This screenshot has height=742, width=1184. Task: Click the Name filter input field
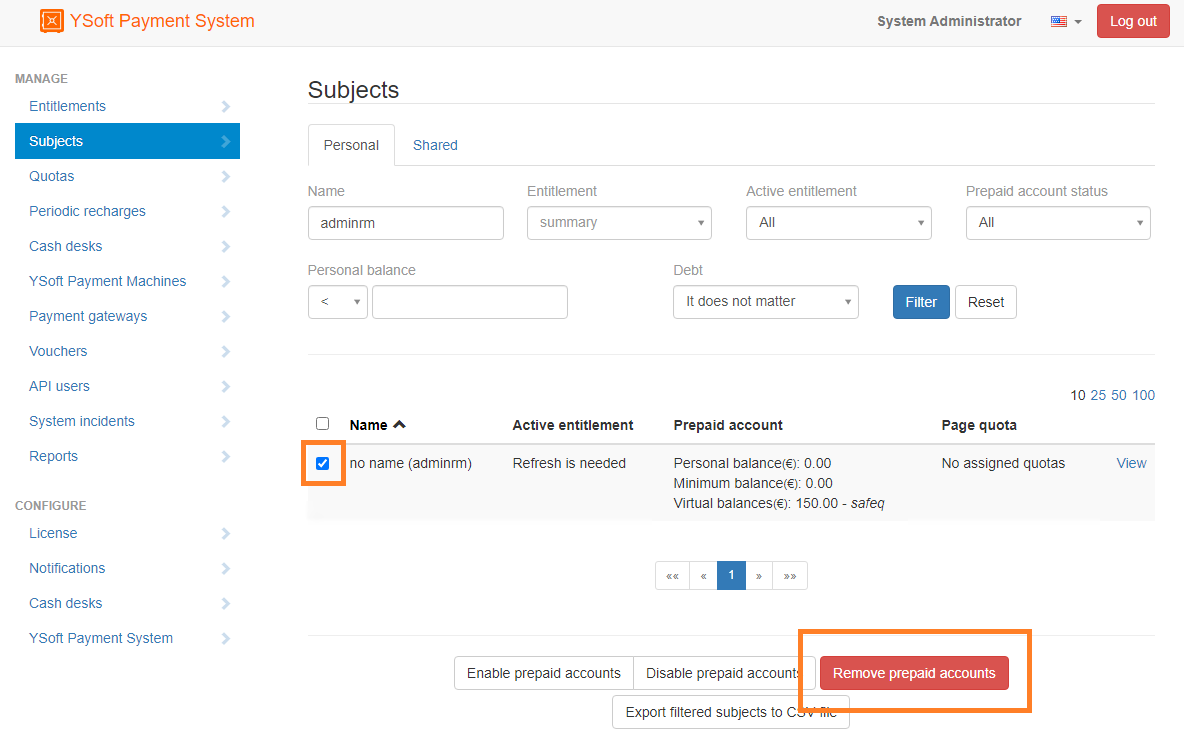(405, 223)
